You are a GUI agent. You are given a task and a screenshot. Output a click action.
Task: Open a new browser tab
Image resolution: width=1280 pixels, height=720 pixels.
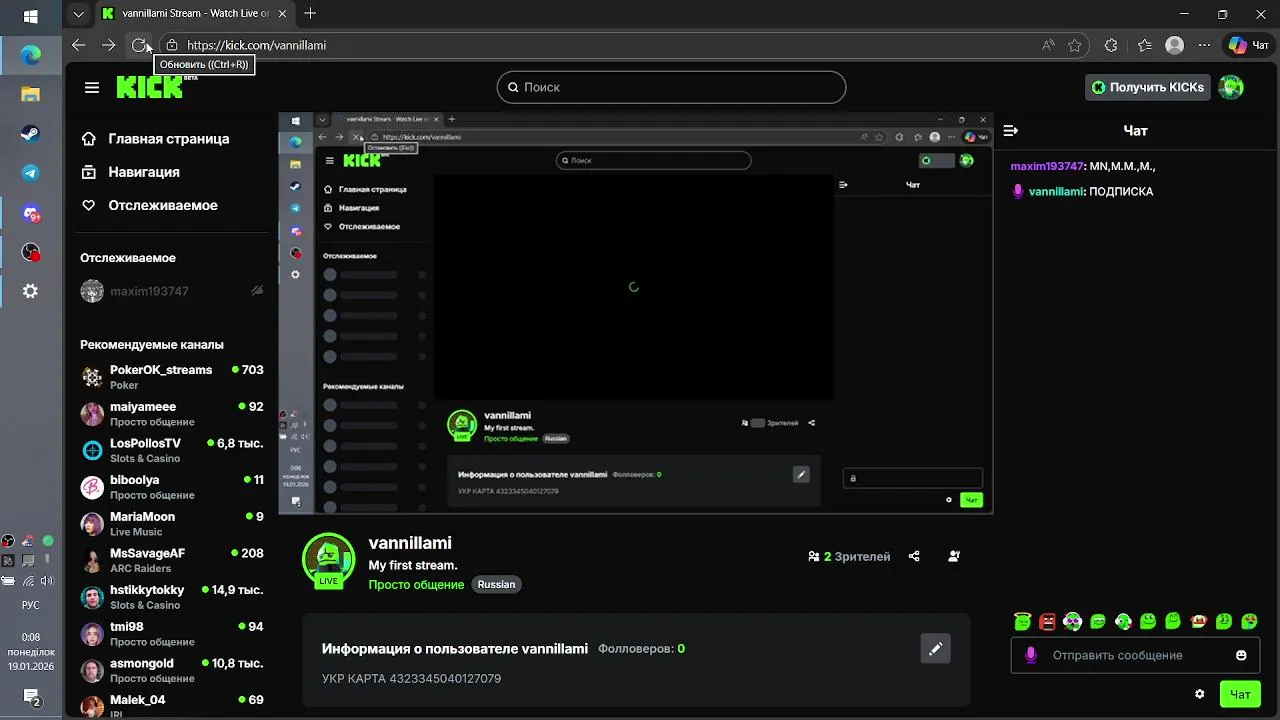[310, 13]
